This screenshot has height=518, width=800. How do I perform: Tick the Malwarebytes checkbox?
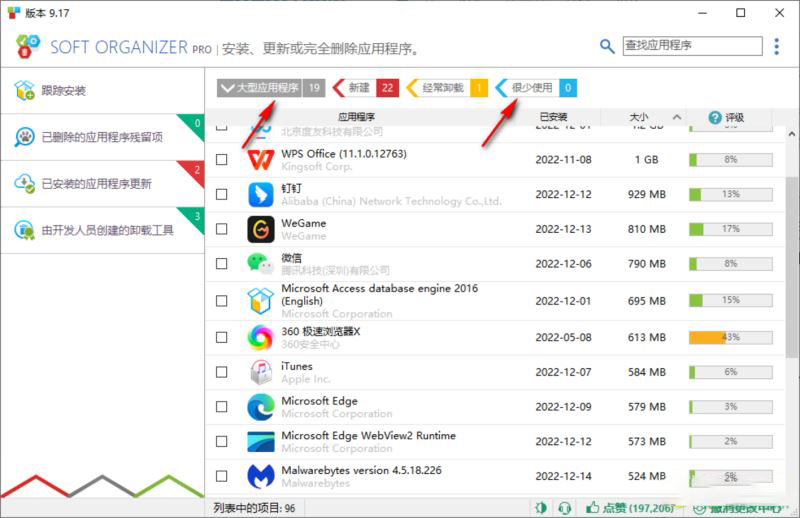(221, 476)
